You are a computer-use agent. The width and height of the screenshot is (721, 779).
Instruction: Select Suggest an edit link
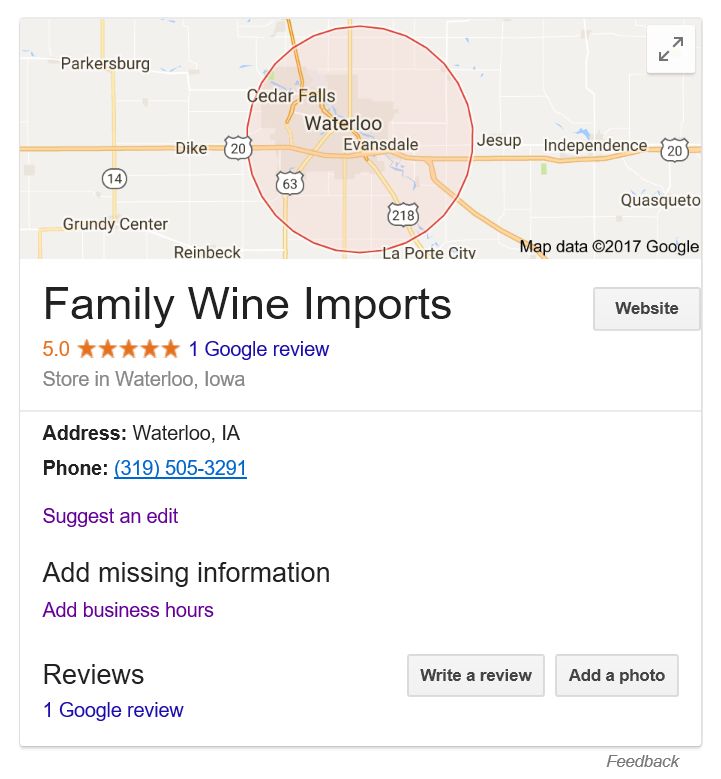point(110,516)
